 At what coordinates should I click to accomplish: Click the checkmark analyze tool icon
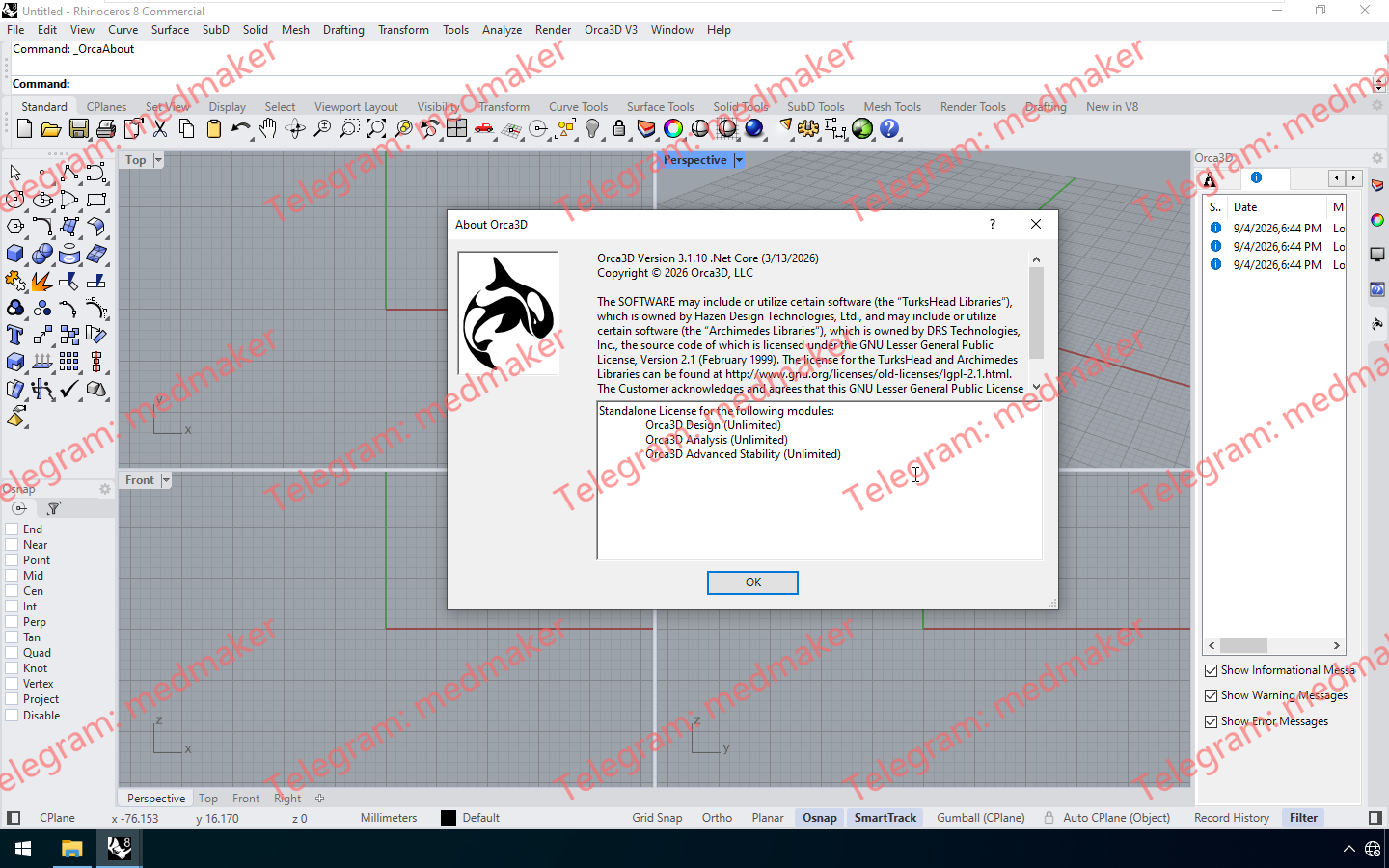tap(69, 389)
